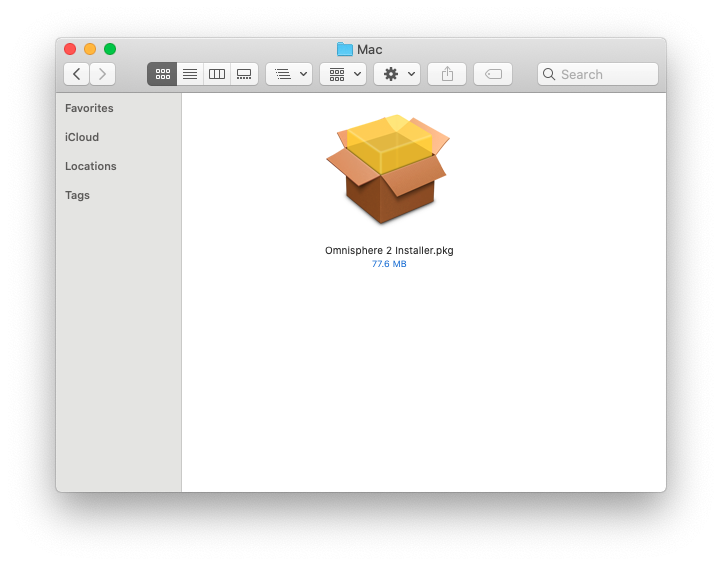This screenshot has height=566, width=722.
Task: Go back with the left chevron button
Action: (76, 74)
